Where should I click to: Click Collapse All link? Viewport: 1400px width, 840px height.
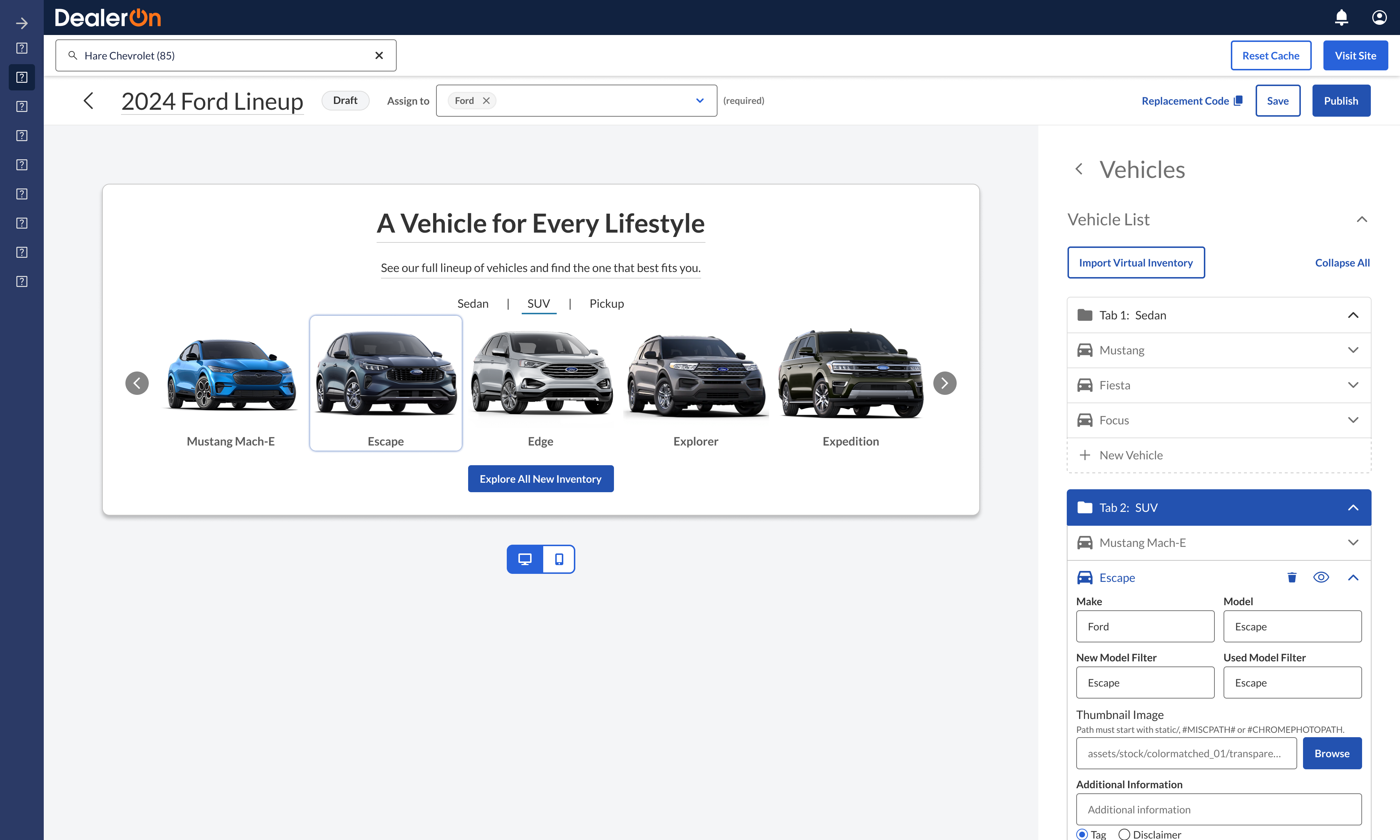click(x=1342, y=262)
